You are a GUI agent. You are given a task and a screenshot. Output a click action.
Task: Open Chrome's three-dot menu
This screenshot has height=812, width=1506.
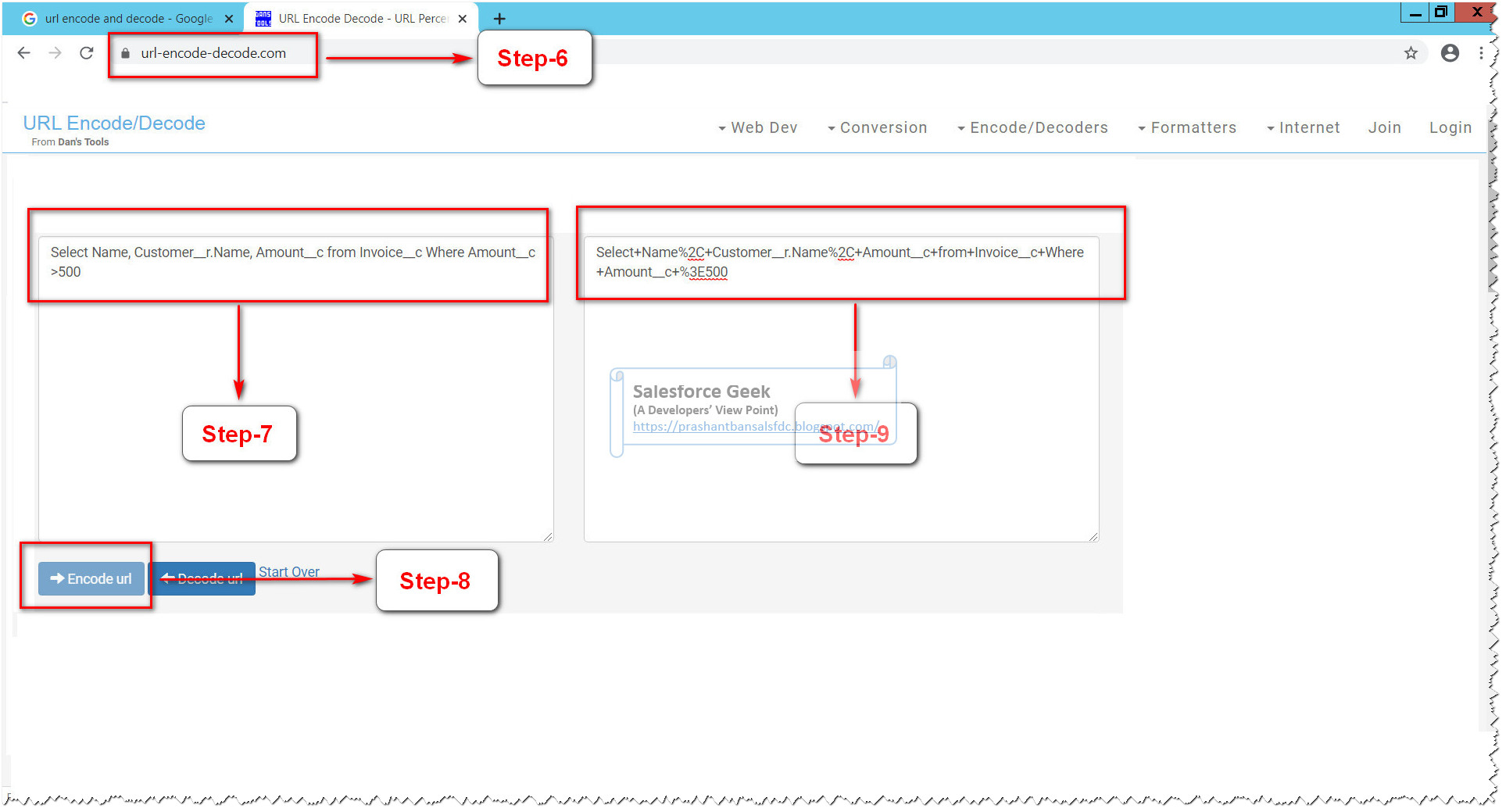1482,52
